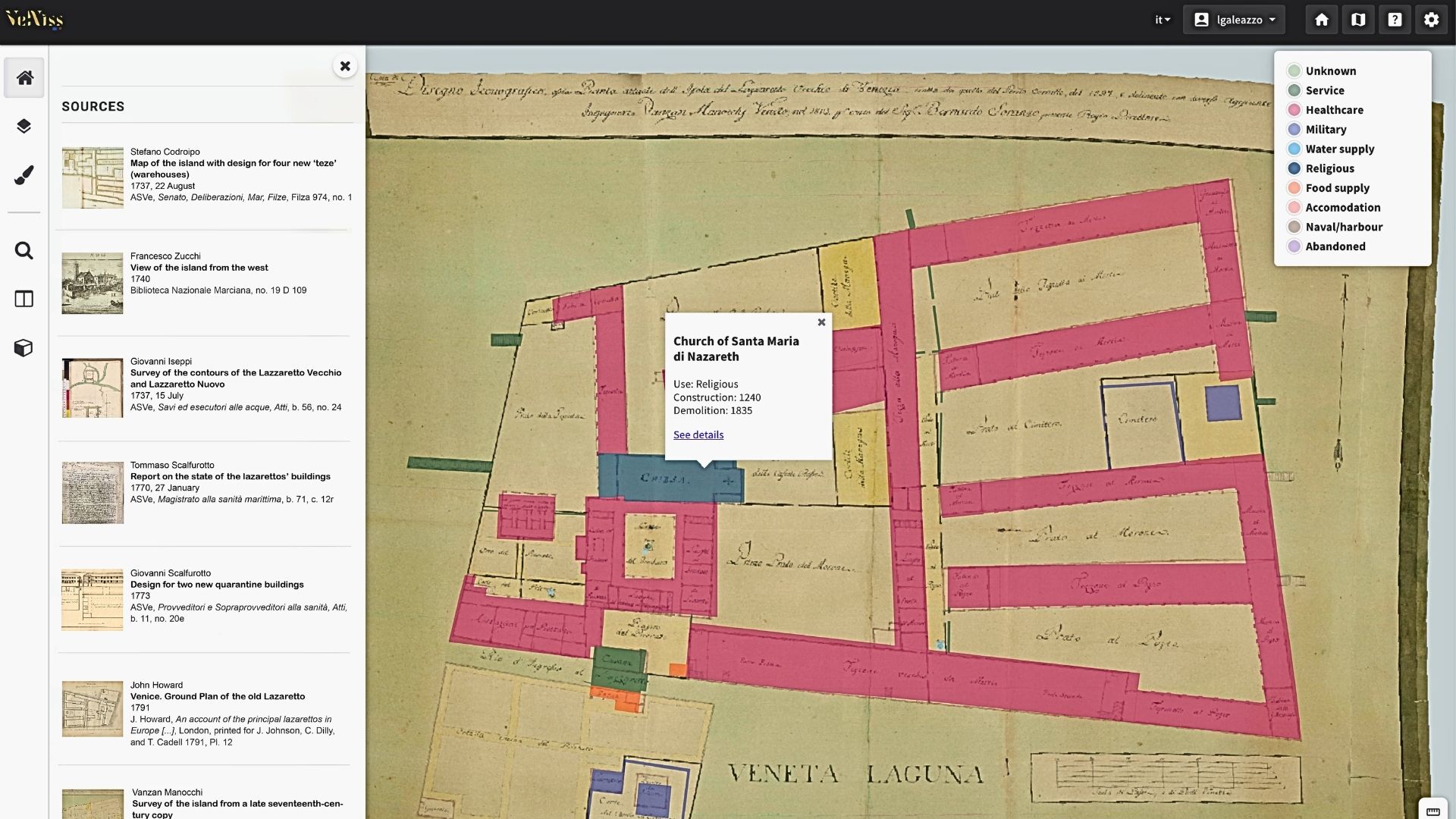Open the 'it' language dropdown
This screenshot has height=819, width=1456.
[1161, 19]
